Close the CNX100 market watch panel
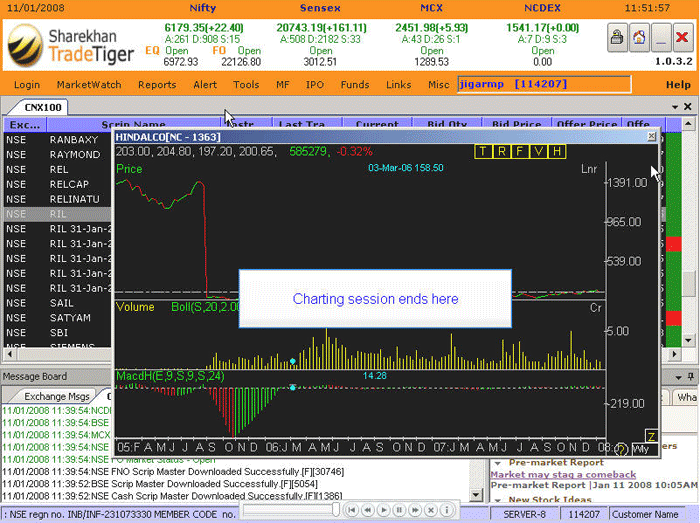Image resolution: width=700 pixels, height=523 pixels. 688,107
